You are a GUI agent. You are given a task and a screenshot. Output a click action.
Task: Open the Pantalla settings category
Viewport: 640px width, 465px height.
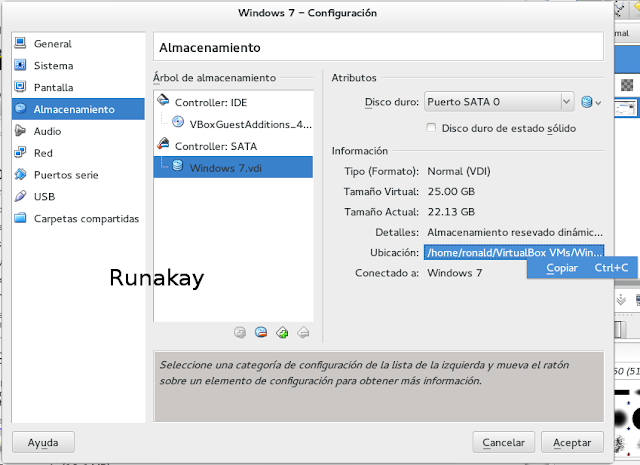click(x=78, y=87)
